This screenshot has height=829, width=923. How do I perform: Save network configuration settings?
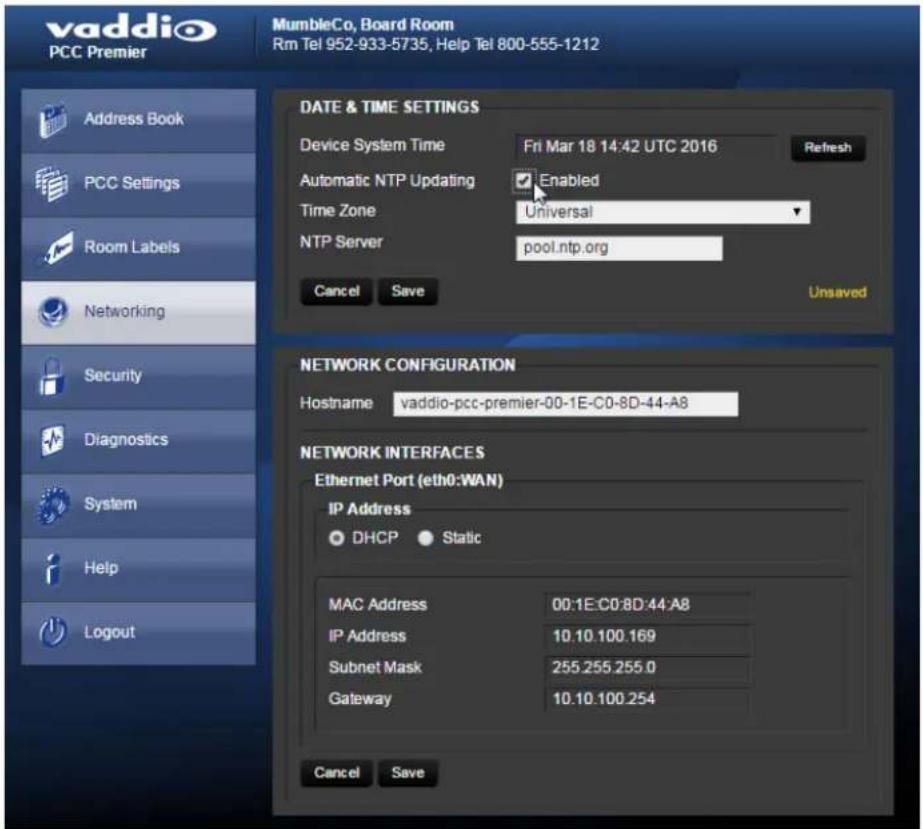click(x=408, y=772)
